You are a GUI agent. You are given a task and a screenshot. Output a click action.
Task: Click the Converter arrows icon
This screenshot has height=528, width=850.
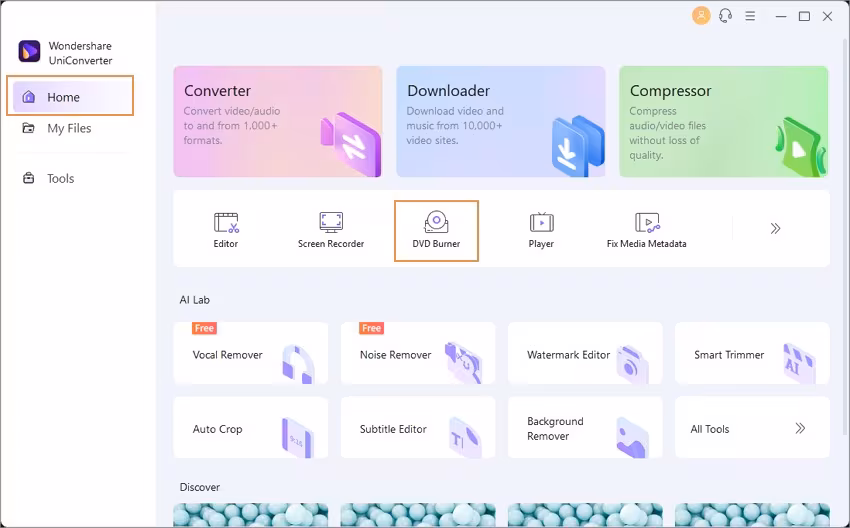352,144
